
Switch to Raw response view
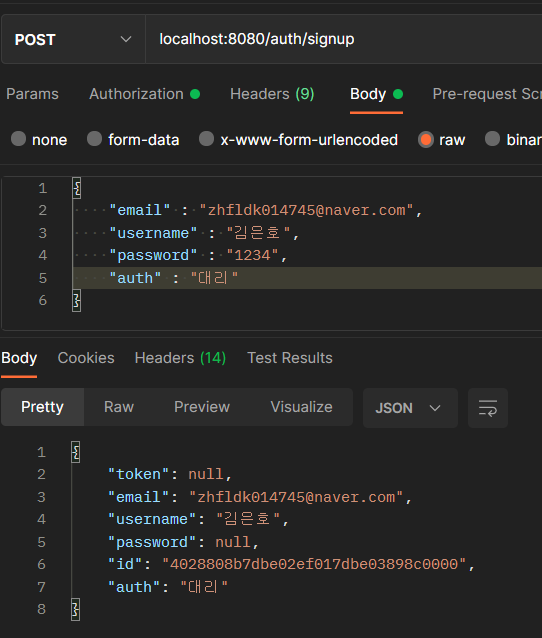tap(119, 407)
